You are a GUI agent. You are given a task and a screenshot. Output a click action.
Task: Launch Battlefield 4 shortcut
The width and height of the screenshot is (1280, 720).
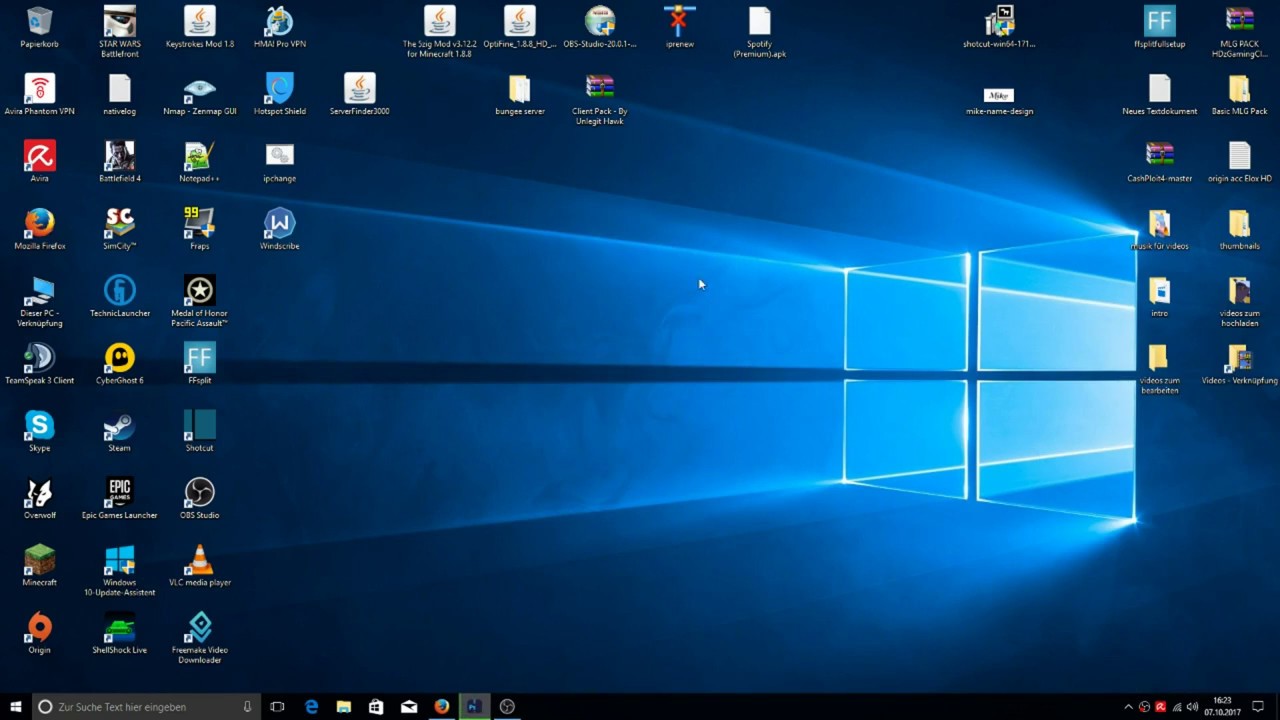coord(120,156)
